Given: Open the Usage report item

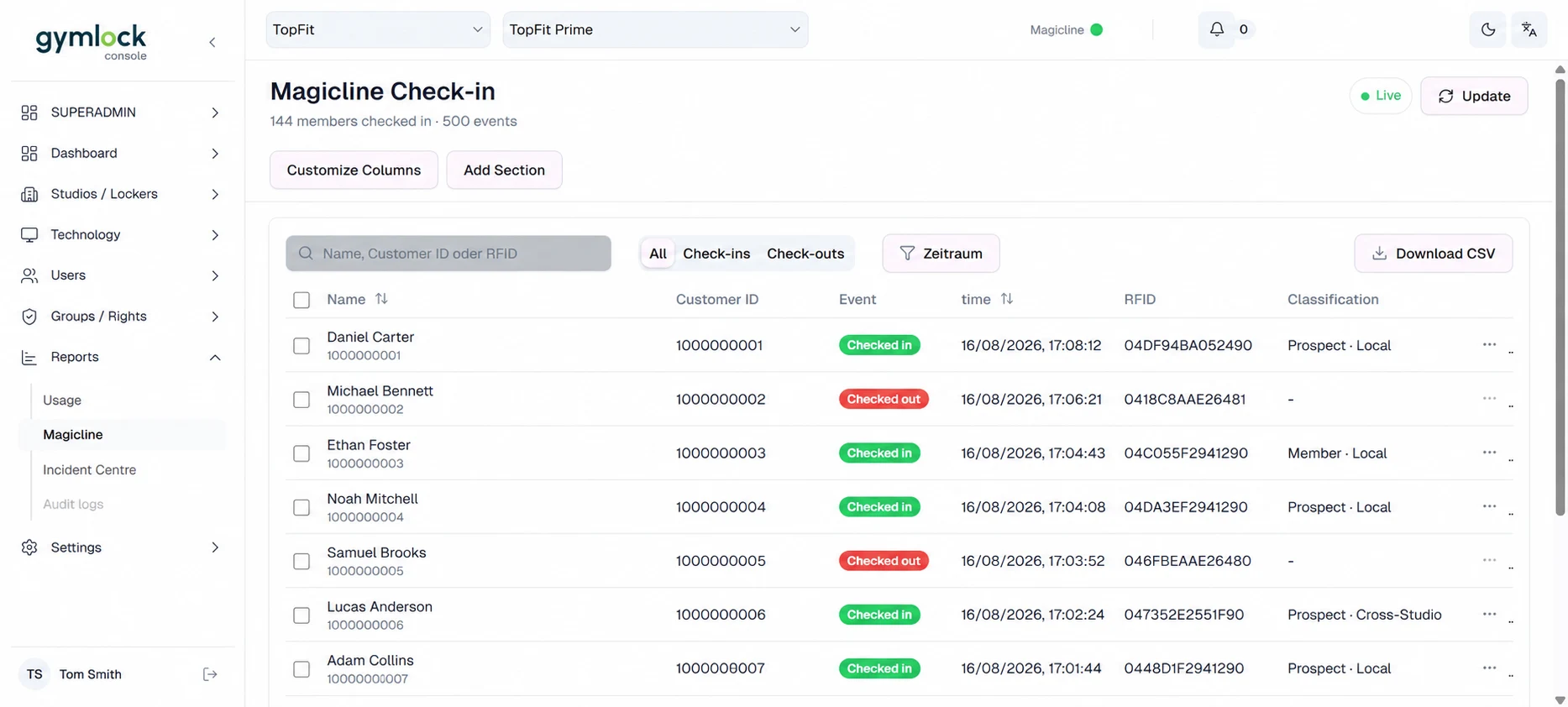Looking at the screenshot, I should tap(62, 401).
